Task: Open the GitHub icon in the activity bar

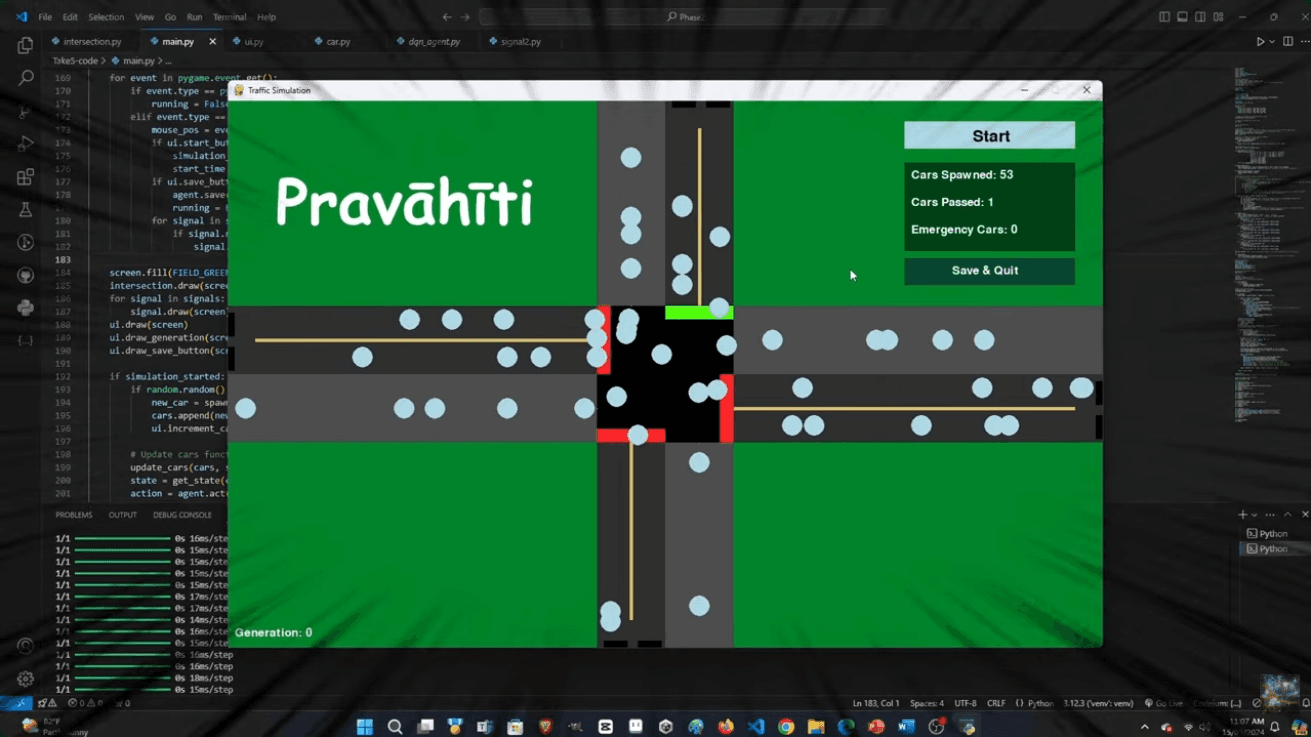Action: 25,276
